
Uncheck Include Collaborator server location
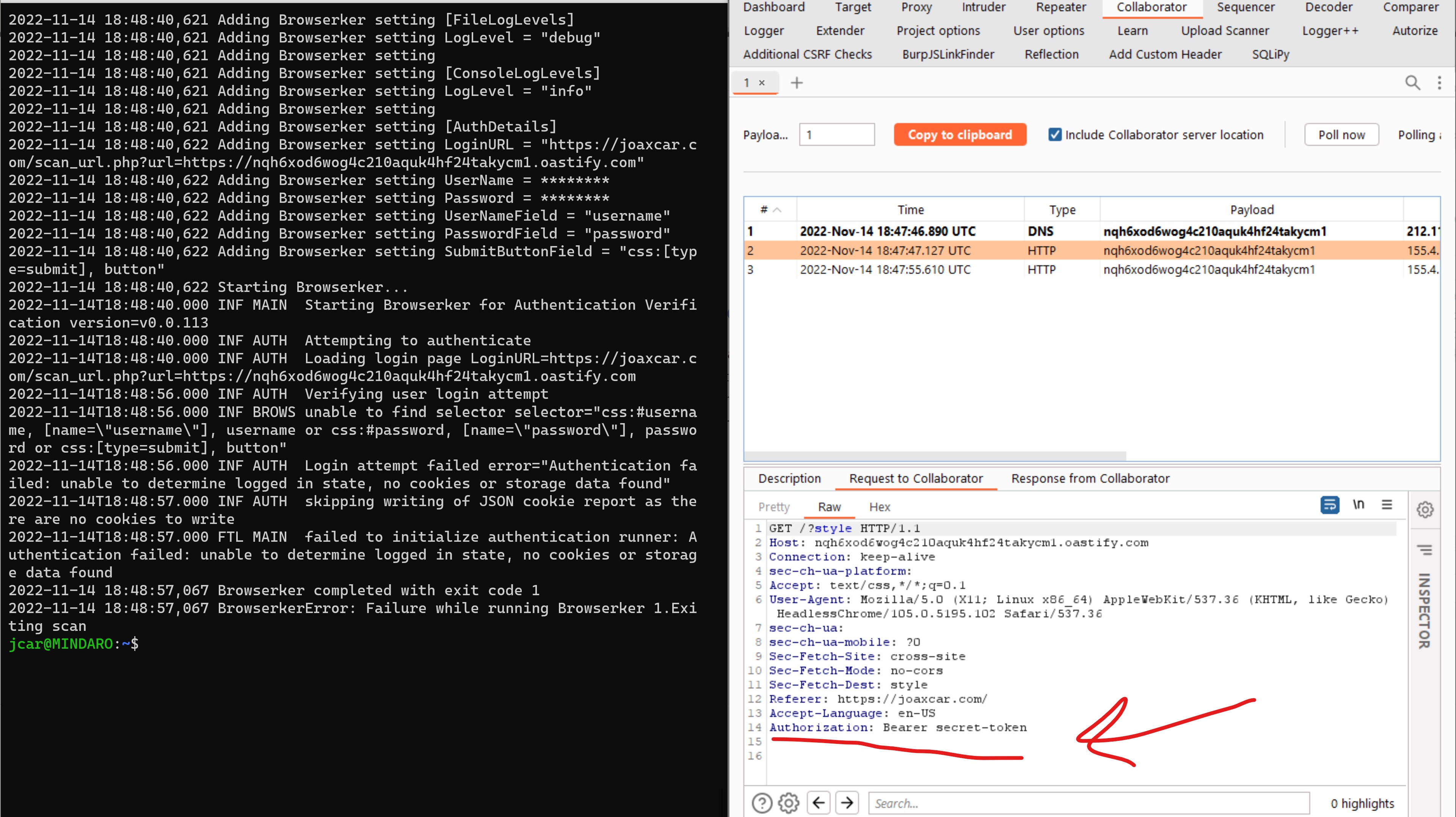coord(1055,135)
